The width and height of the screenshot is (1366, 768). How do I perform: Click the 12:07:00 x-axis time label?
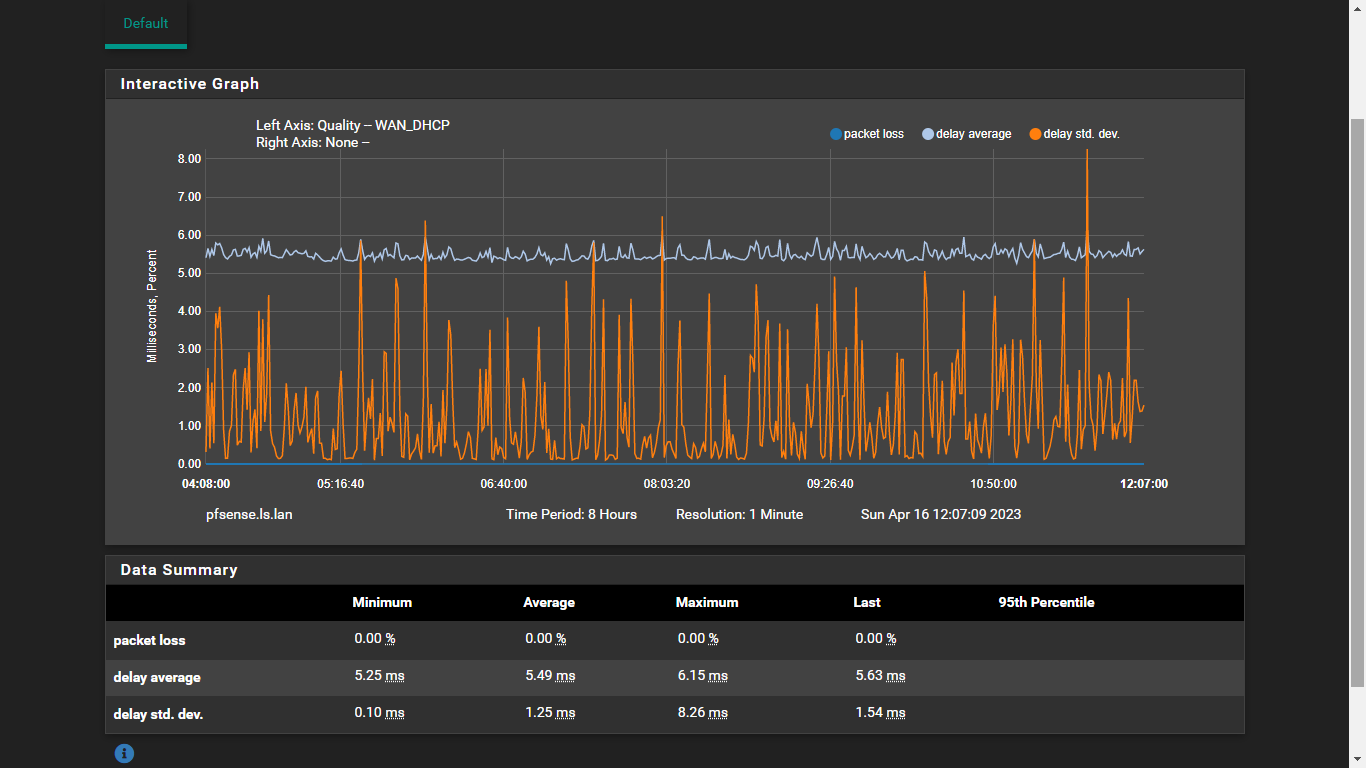[x=1144, y=484]
